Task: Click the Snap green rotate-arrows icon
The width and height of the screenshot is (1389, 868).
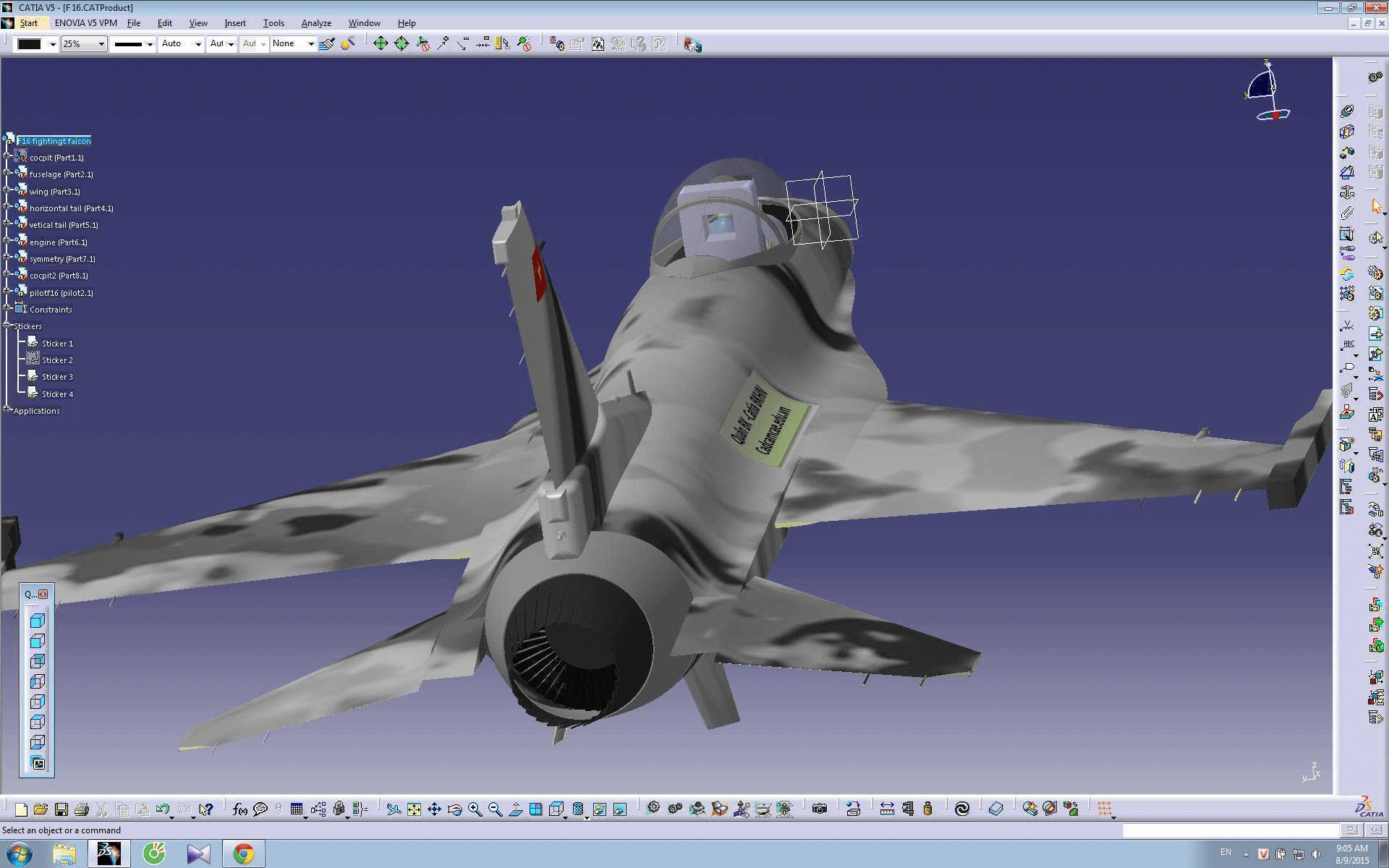Action: tap(402, 43)
